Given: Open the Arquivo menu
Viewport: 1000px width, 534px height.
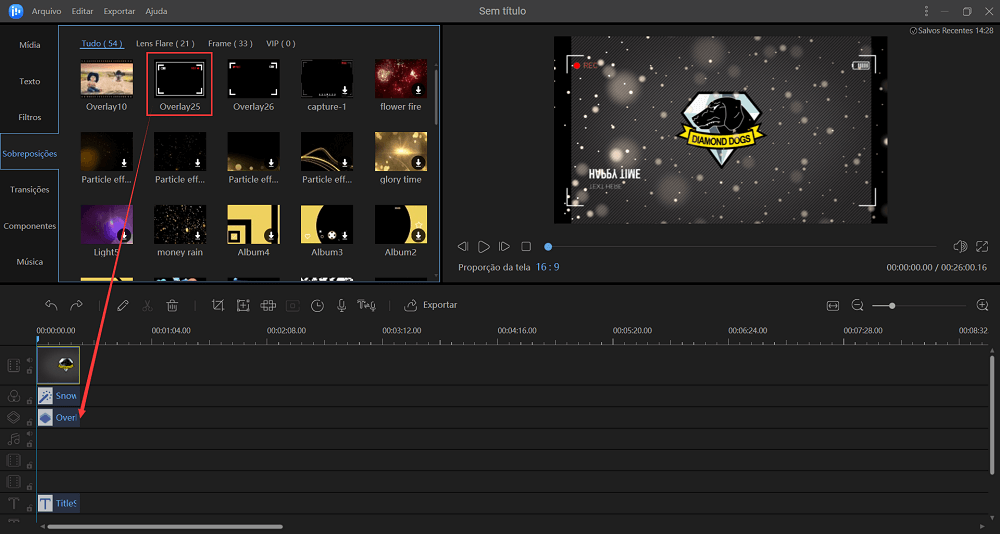Looking at the screenshot, I should 47,11.
